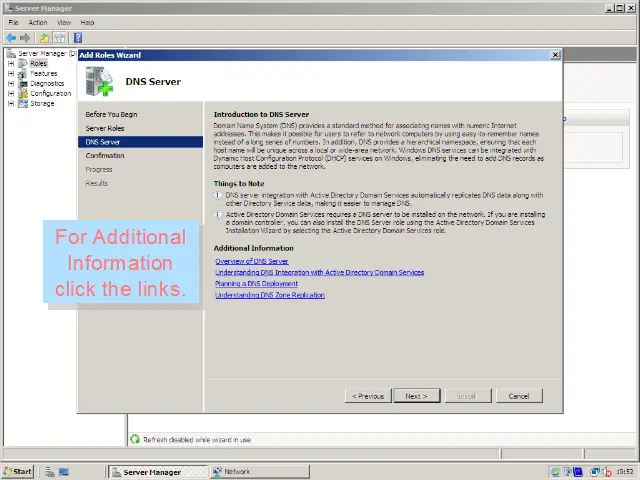Expand the Features tree node
The height and width of the screenshot is (480, 640).
11,73
